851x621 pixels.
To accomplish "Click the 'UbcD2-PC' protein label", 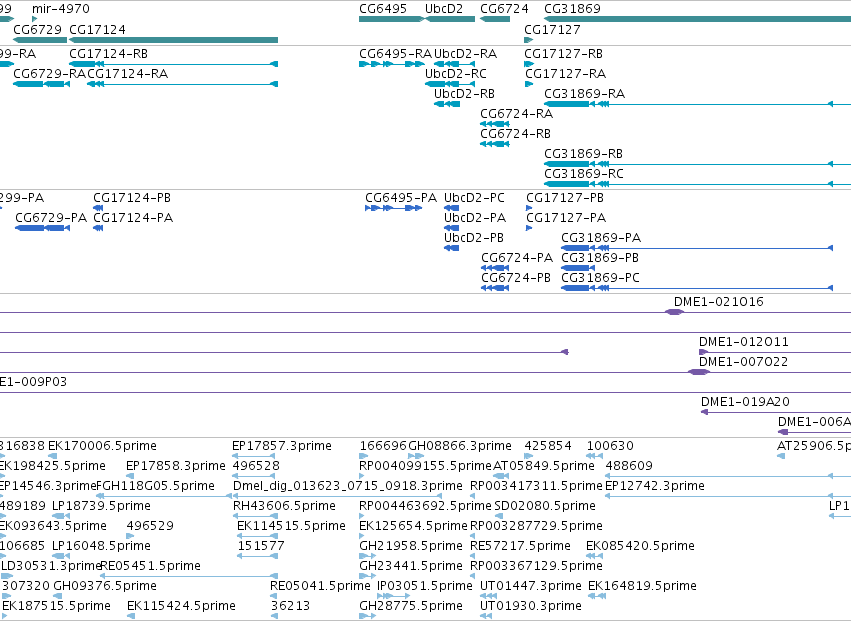I will tap(474, 198).
